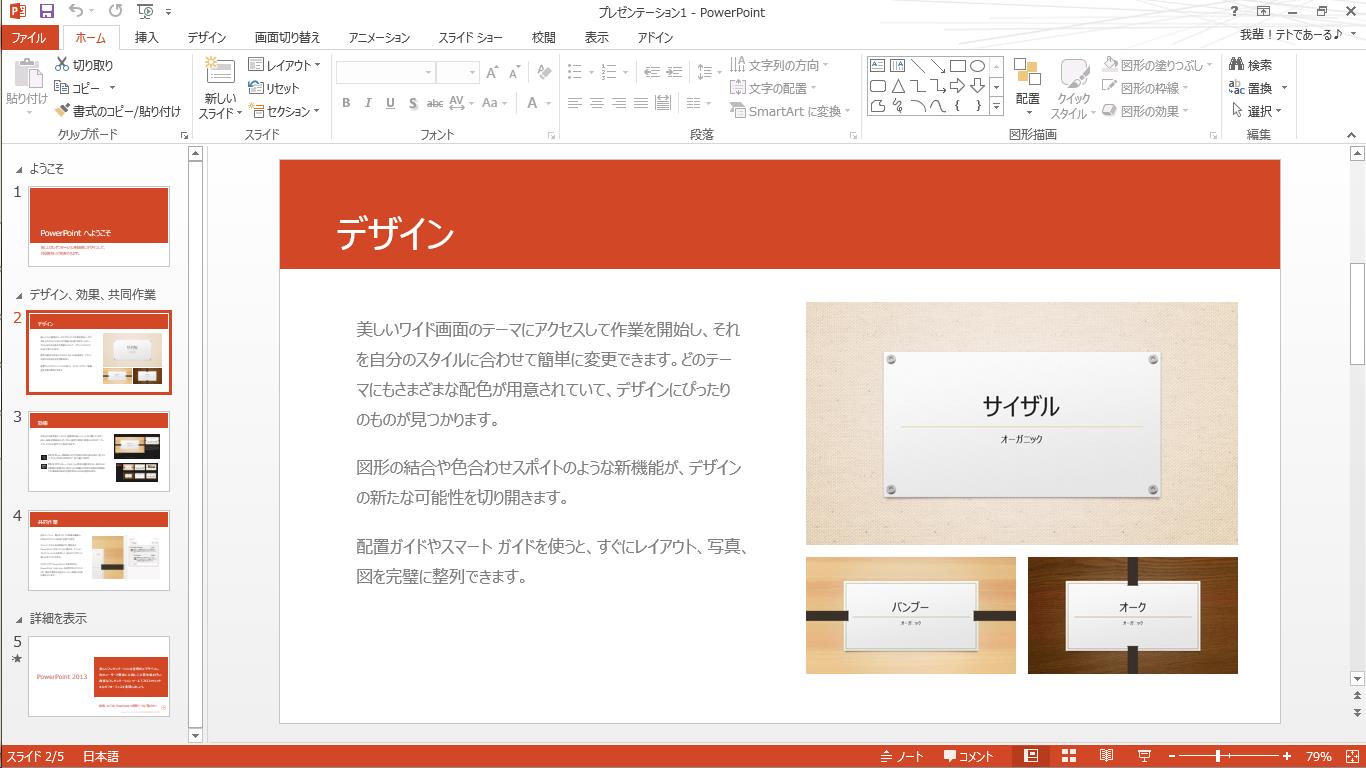Click the zoom slider handle
Viewport: 1366px width, 768px height.
1218,756
